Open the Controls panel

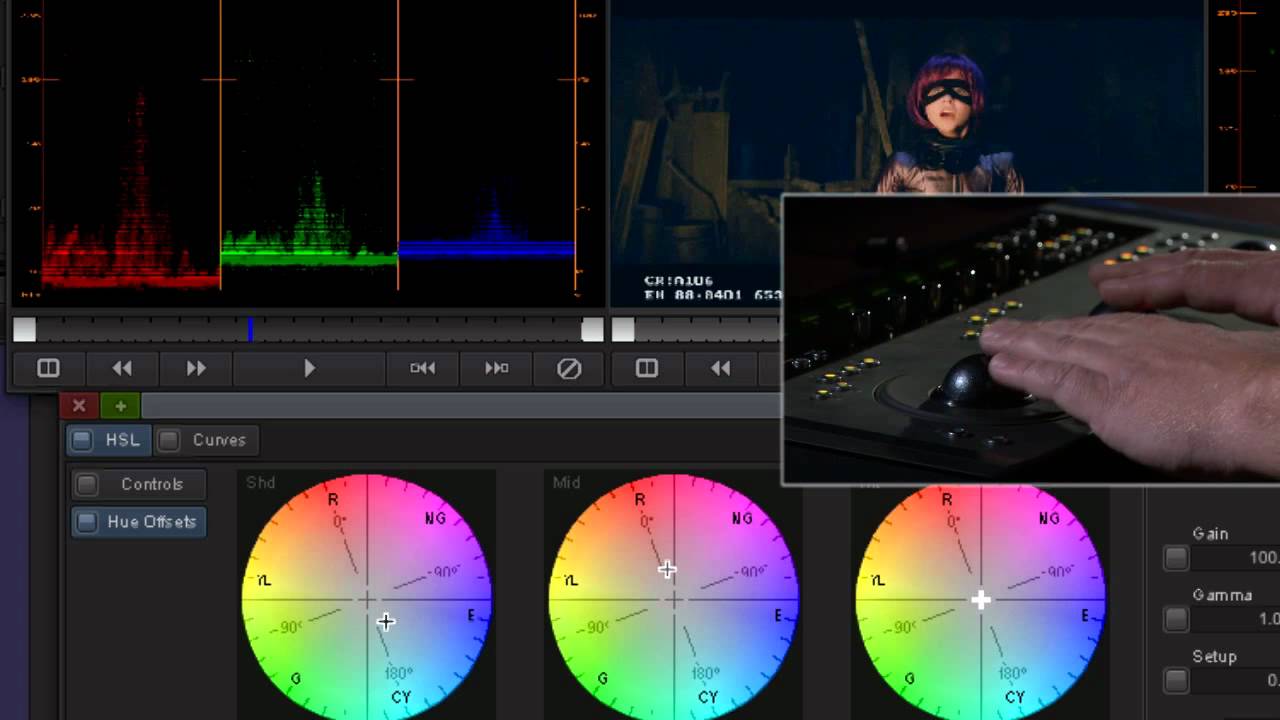152,484
